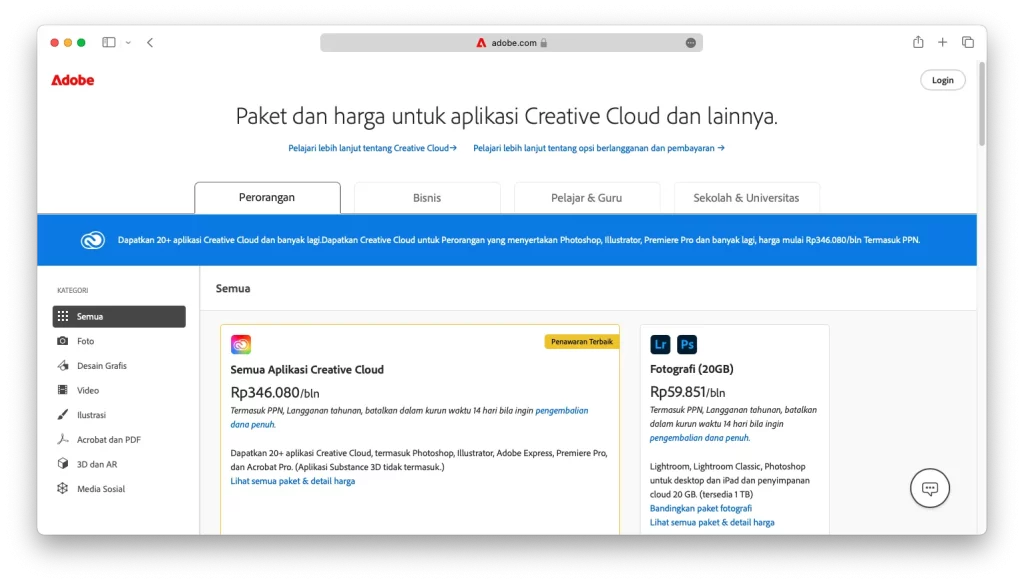The height and width of the screenshot is (584, 1024).
Task: Click the Penawaran Terbaik badge
Action: tap(582, 342)
